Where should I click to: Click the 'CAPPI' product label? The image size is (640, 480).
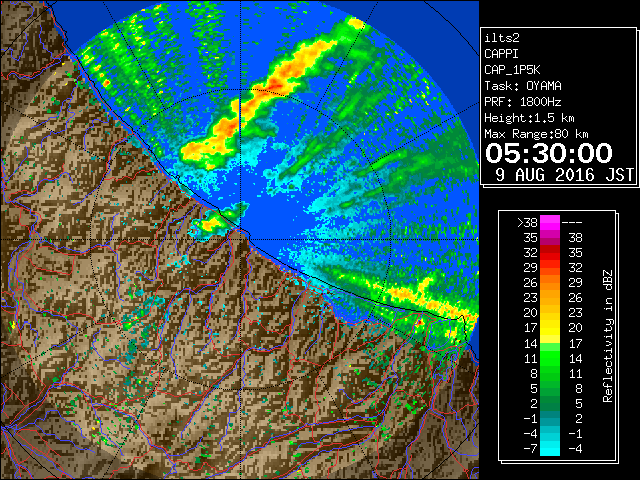click(501, 54)
